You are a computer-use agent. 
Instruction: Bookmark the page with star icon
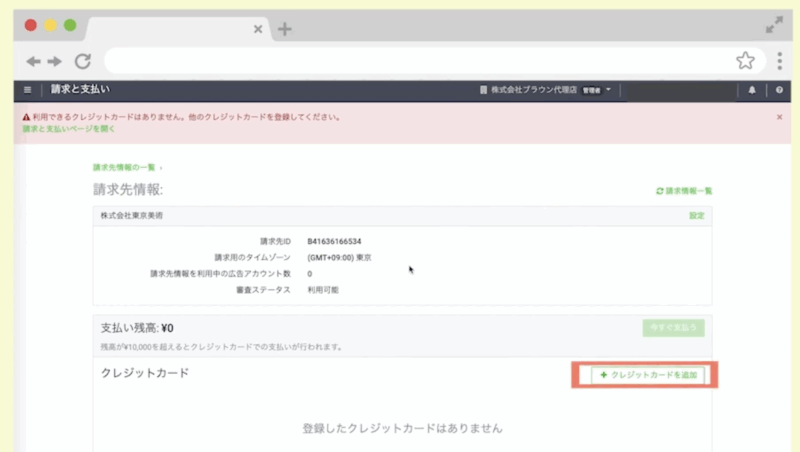pyautogui.click(x=745, y=61)
